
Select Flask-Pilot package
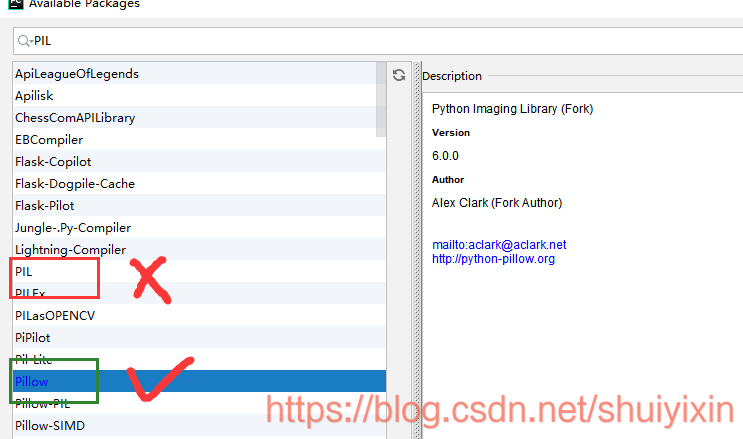coord(199,205)
